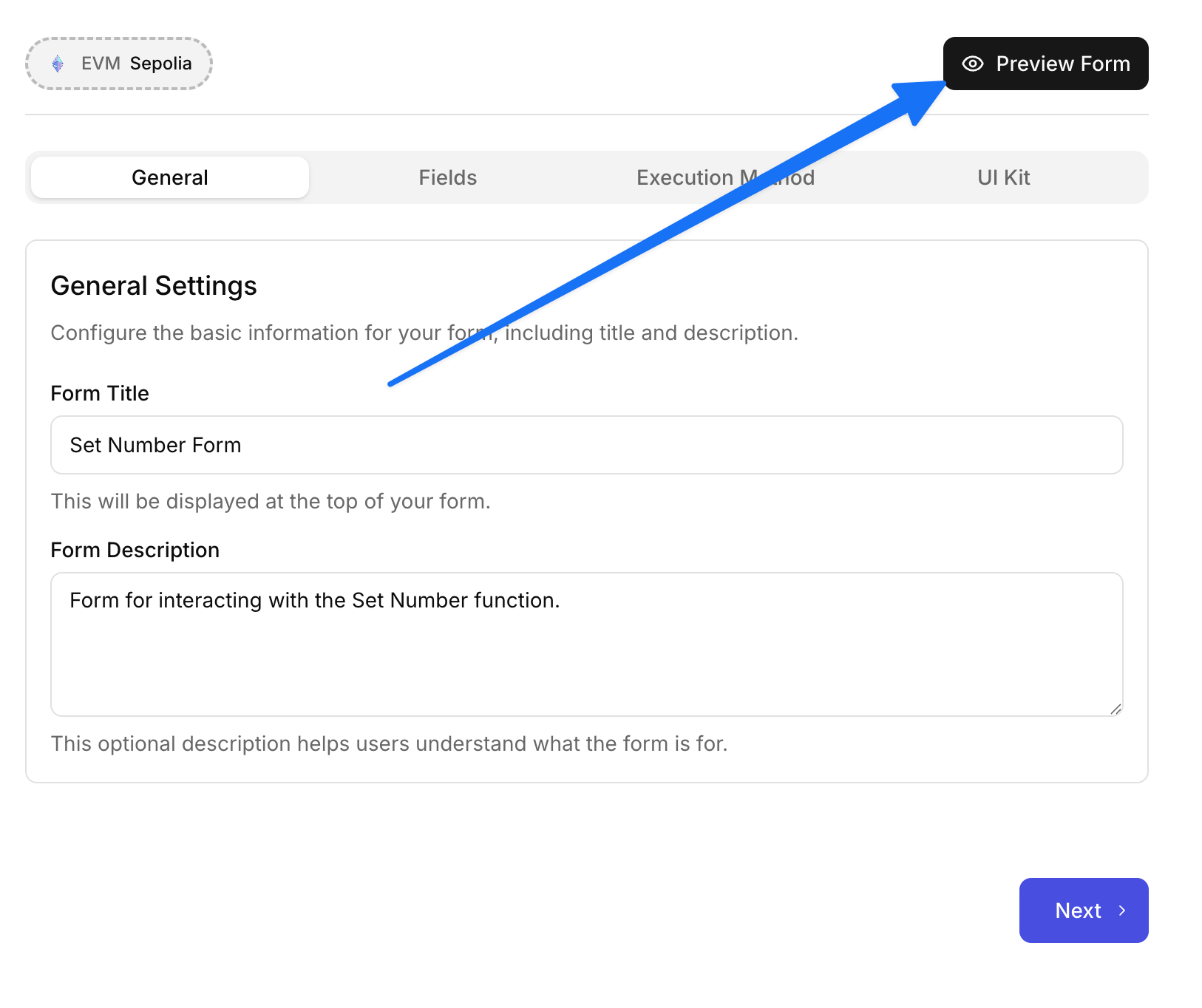This screenshot has height=1008, width=1202.
Task: Open the Fields tab
Action: point(447,177)
